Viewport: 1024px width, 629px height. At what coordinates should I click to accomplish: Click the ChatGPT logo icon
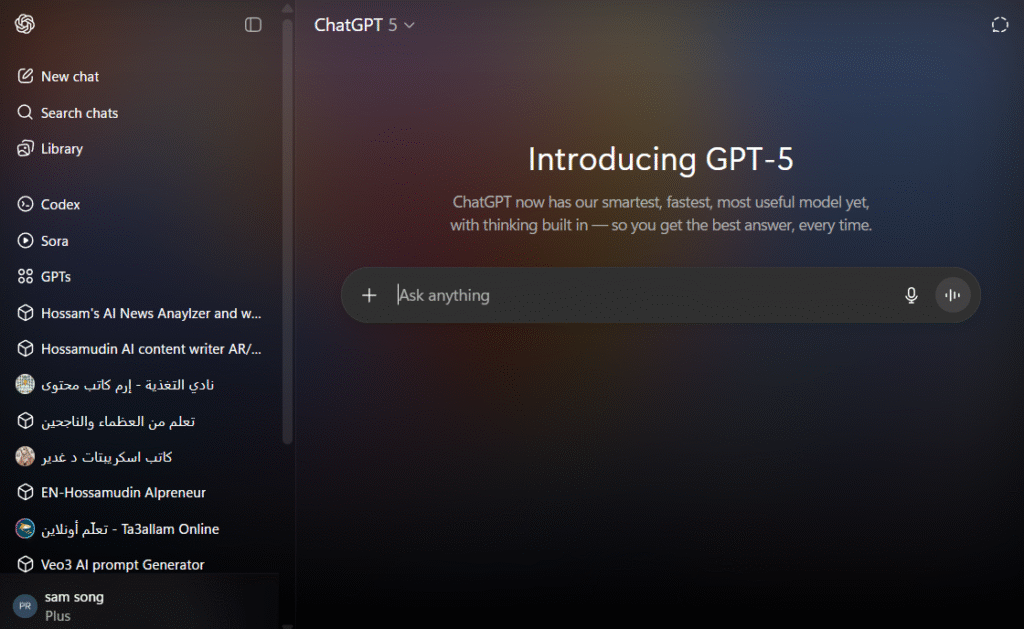click(25, 24)
